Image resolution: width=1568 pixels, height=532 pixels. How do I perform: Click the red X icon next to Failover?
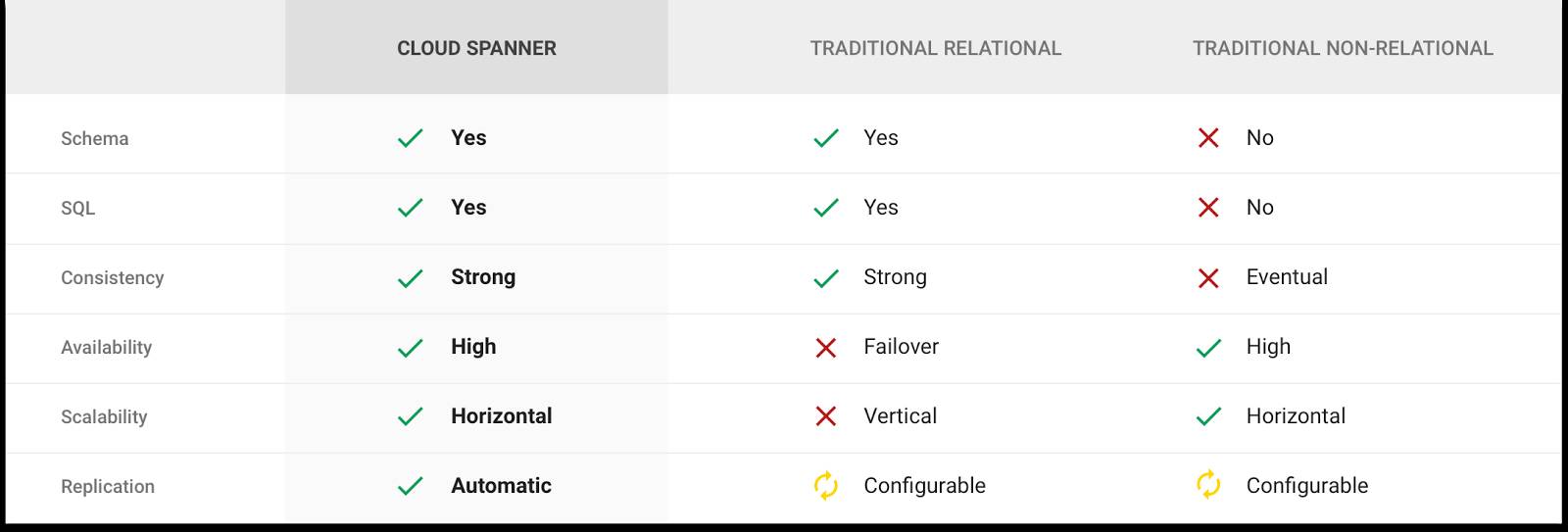pyautogui.click(x=826, y=348)
